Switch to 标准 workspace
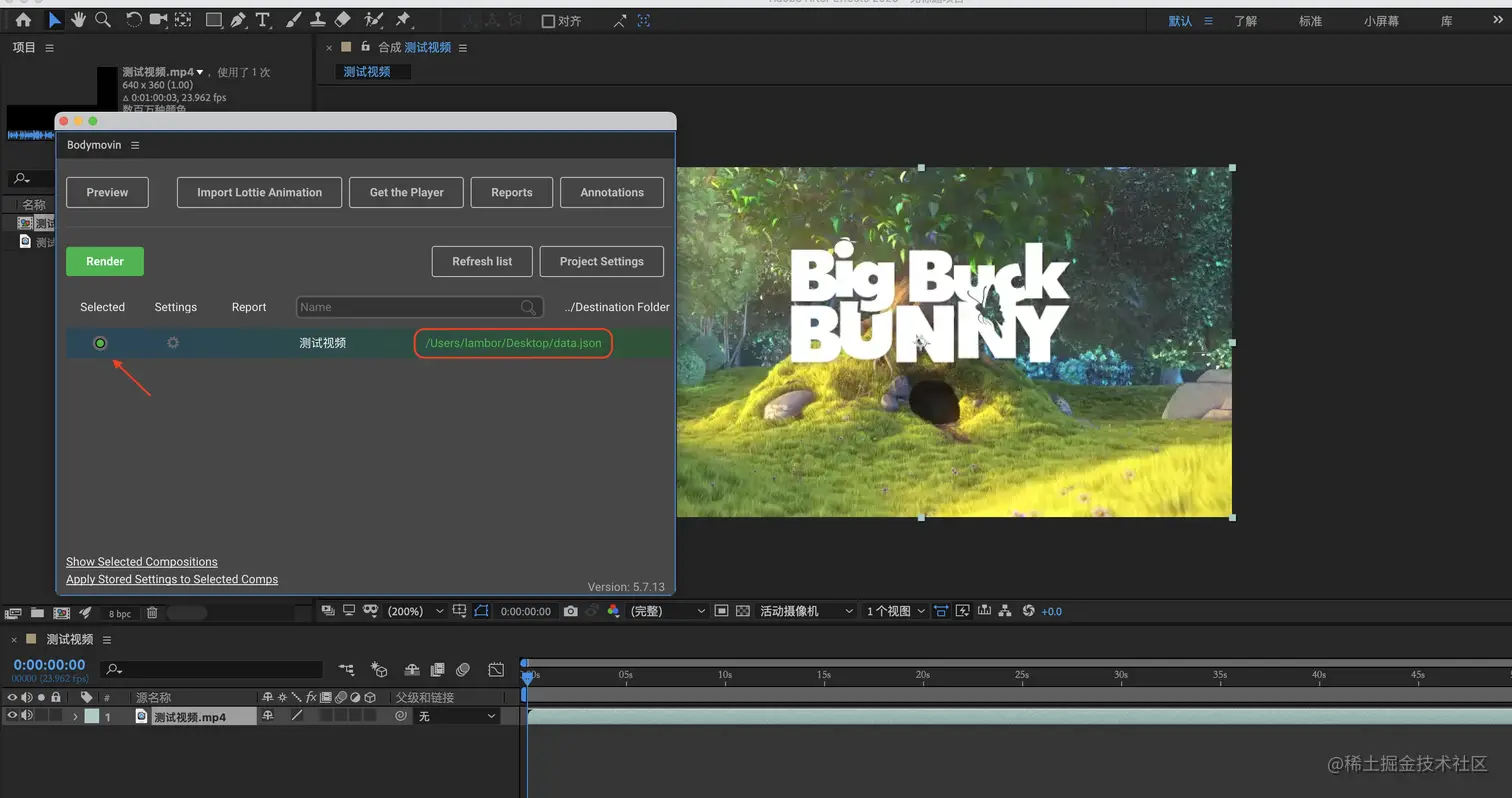The image size is (1512, 798). coord(1310,21)
